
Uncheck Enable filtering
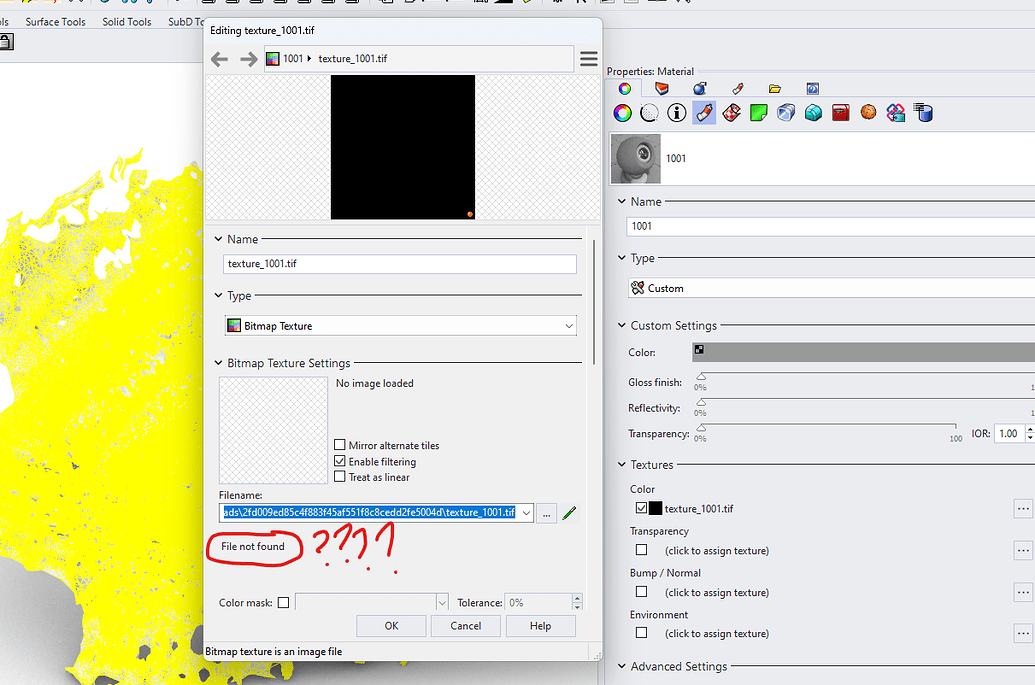tap(342, 461)
